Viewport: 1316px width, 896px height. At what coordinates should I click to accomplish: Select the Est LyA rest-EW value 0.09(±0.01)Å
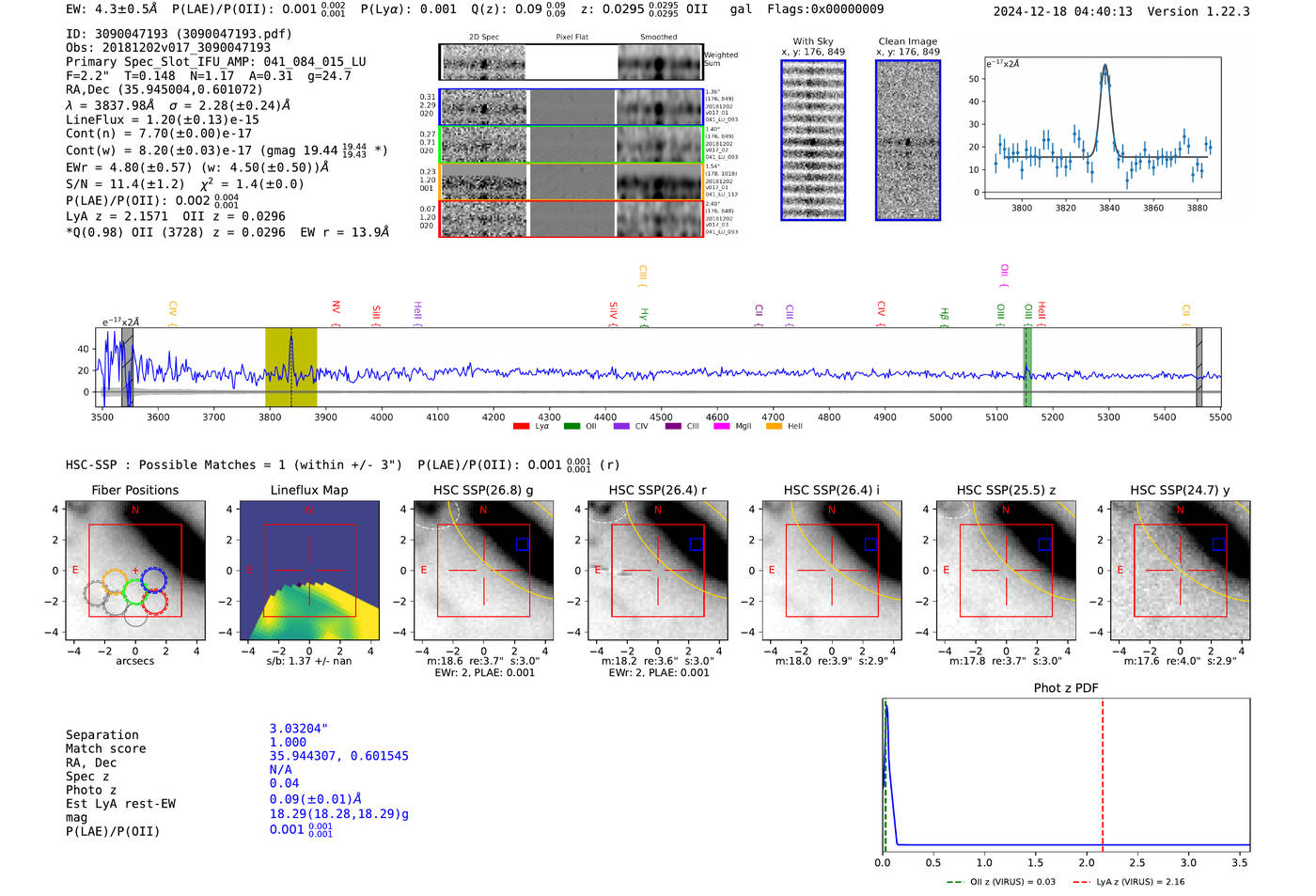click(316, 799)
